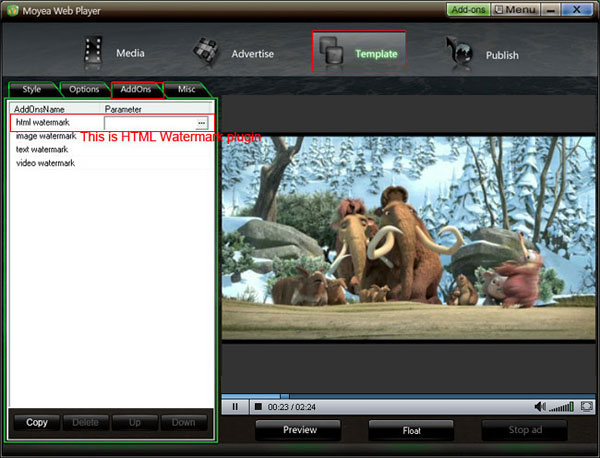Seek on the video progress bar
This screenshot has width=600, height=458.
coord(408,396)
